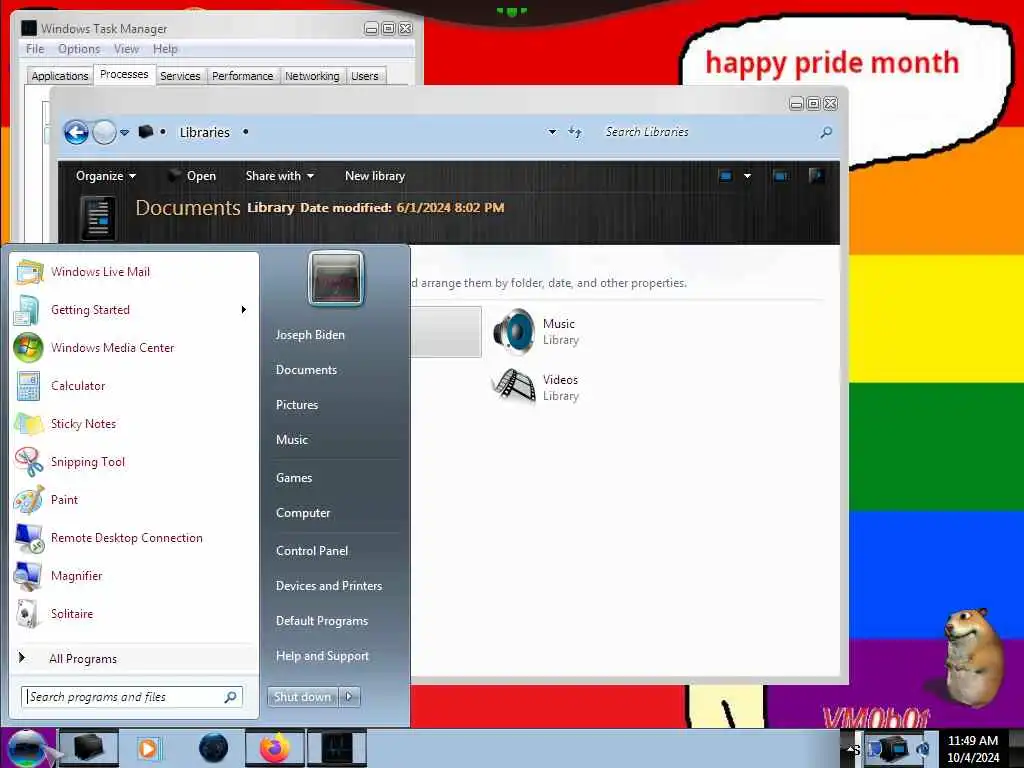Open the Share with dropdown
This screenshot has height=768, width=1024.
coord(280,176)
